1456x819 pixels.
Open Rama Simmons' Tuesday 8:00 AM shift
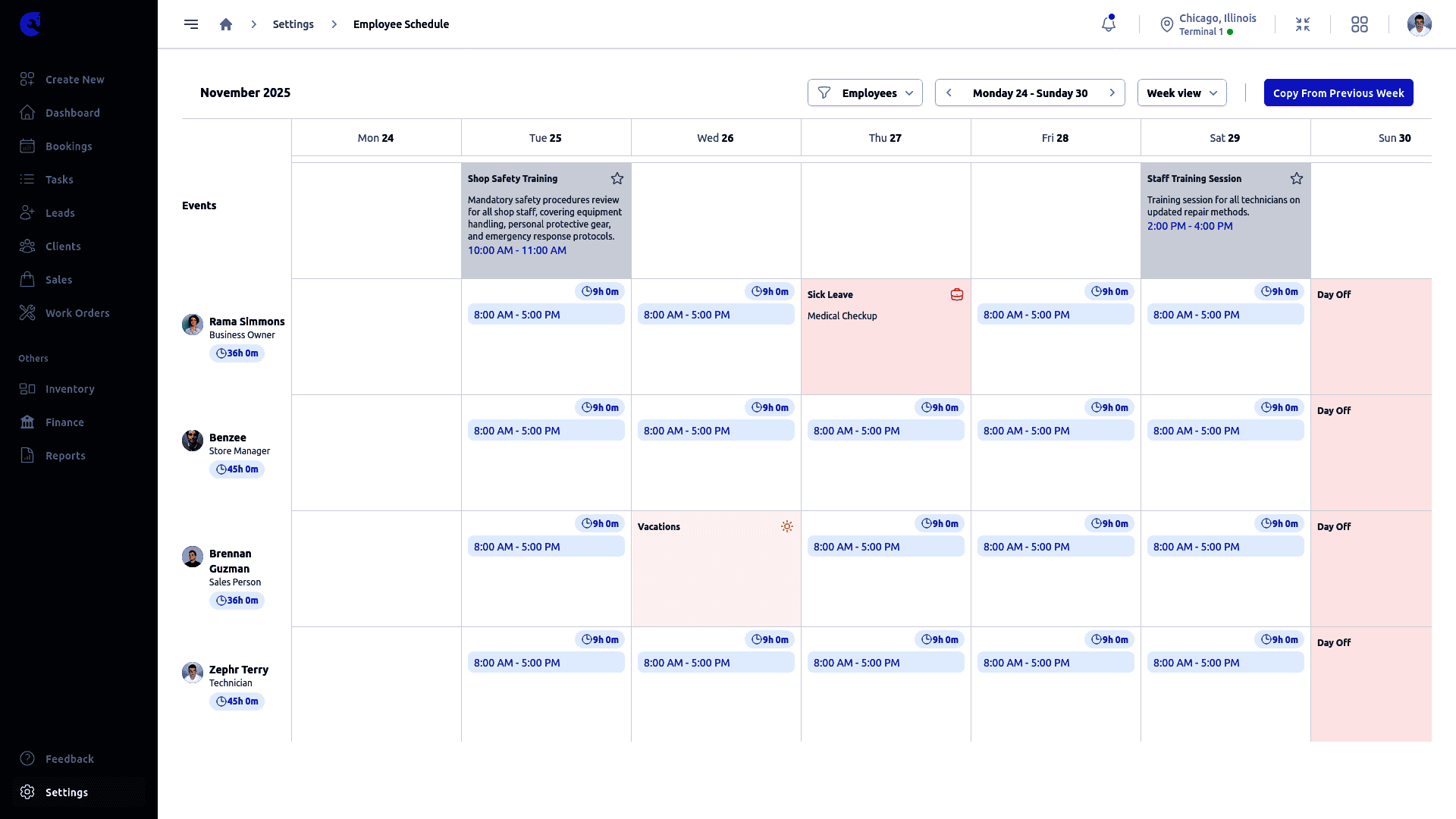[x=546, y=315]
